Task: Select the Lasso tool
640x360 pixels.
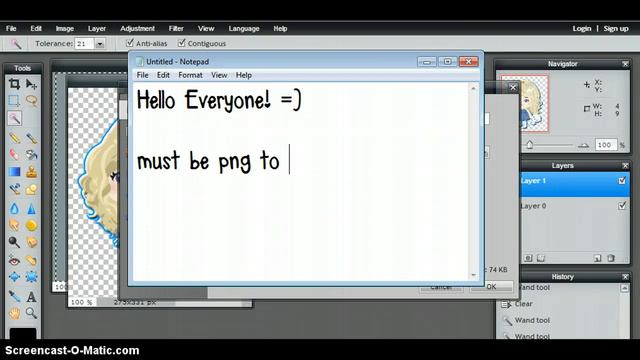Action: pyautogui.click(x=31, y=100)
